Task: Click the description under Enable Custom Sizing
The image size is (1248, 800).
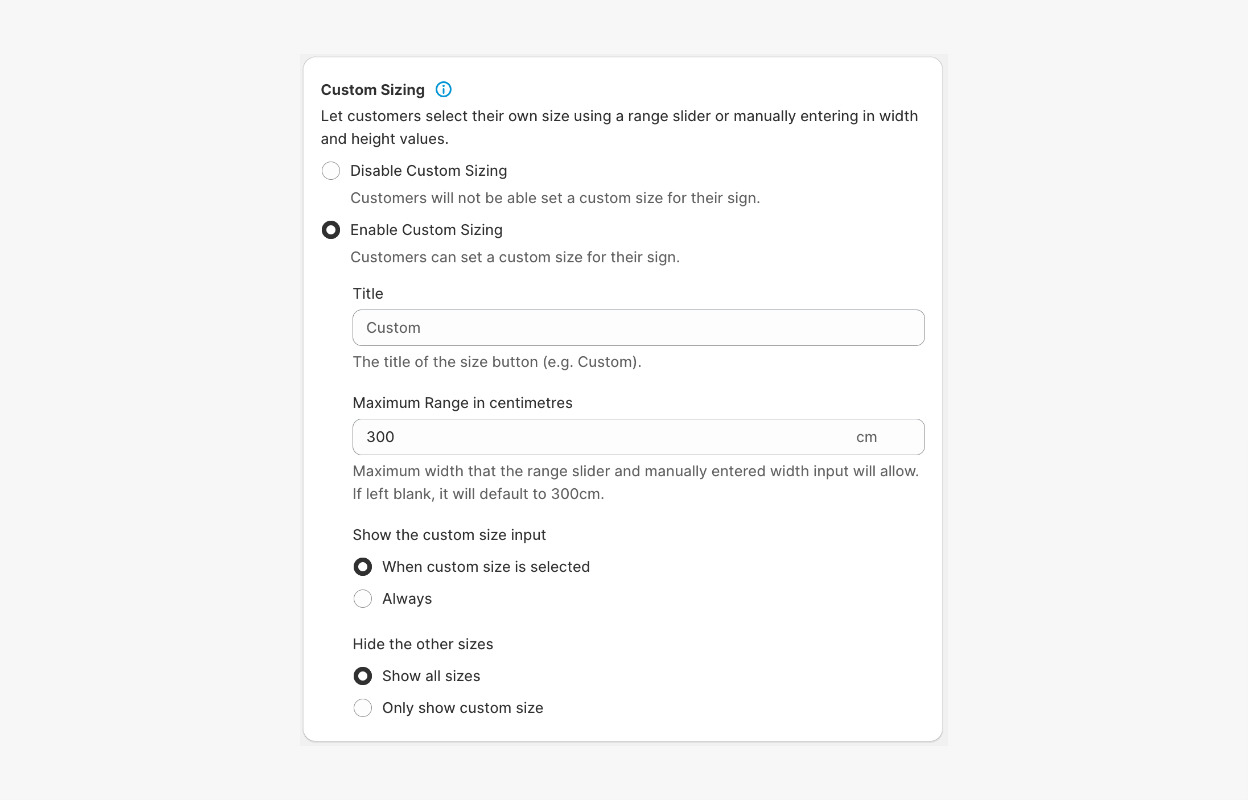Action: [x=514, y=257]
